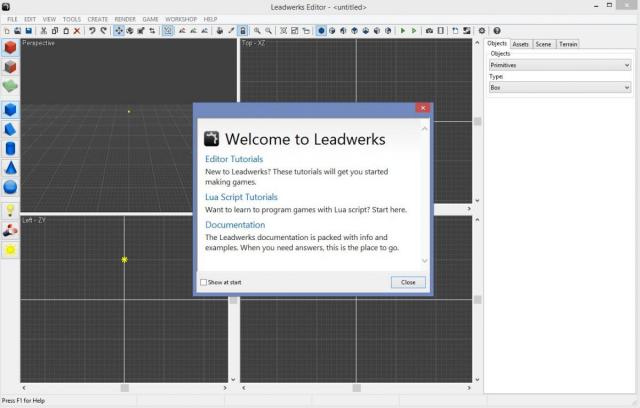The height and width of the screenshot is (408, 640).
Task: Click the red Delete X icon
Action: coord(77,31)
